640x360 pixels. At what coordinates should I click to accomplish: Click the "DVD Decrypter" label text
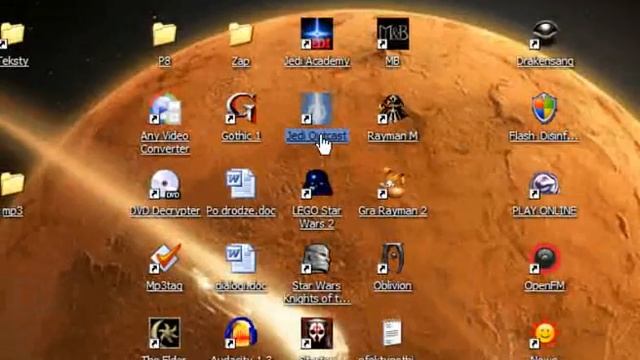click(164, 211)
